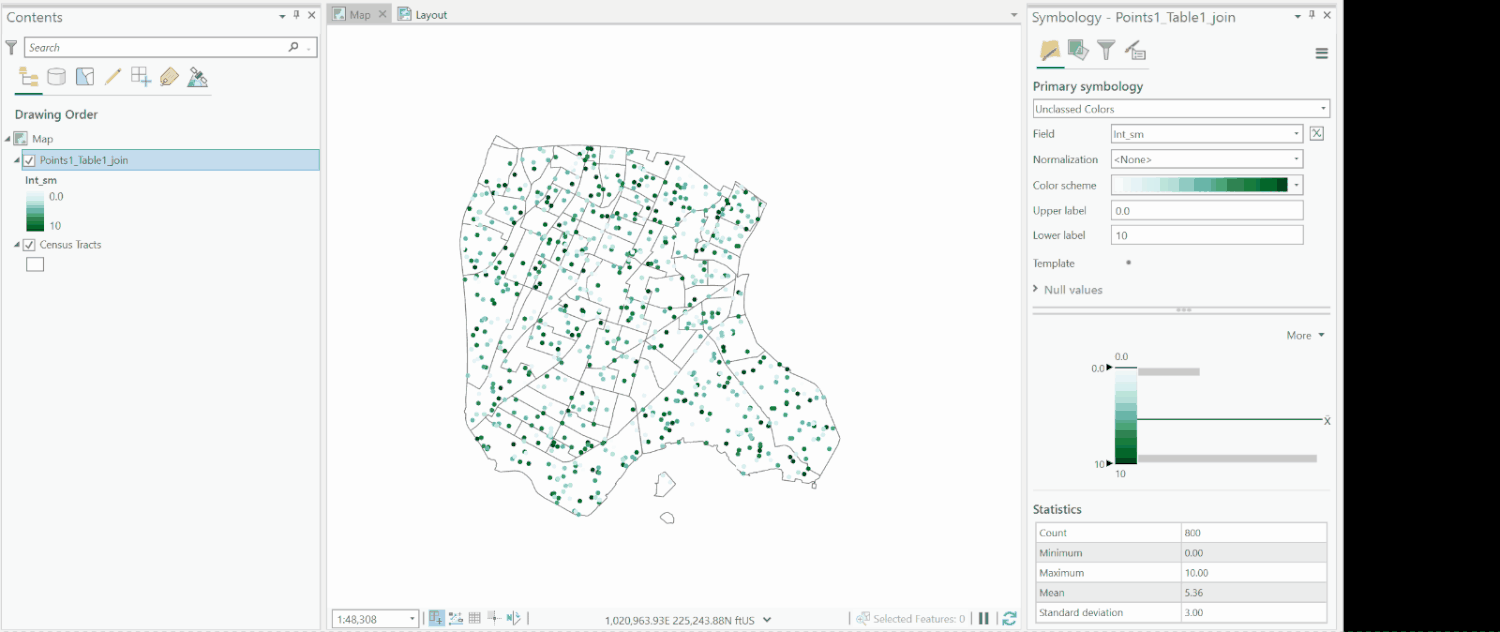The height and width of the screenshot is (632, 1500).
Task: Switch to List By Data Source view
Action: pyautogui.click(x=57, y=77)
